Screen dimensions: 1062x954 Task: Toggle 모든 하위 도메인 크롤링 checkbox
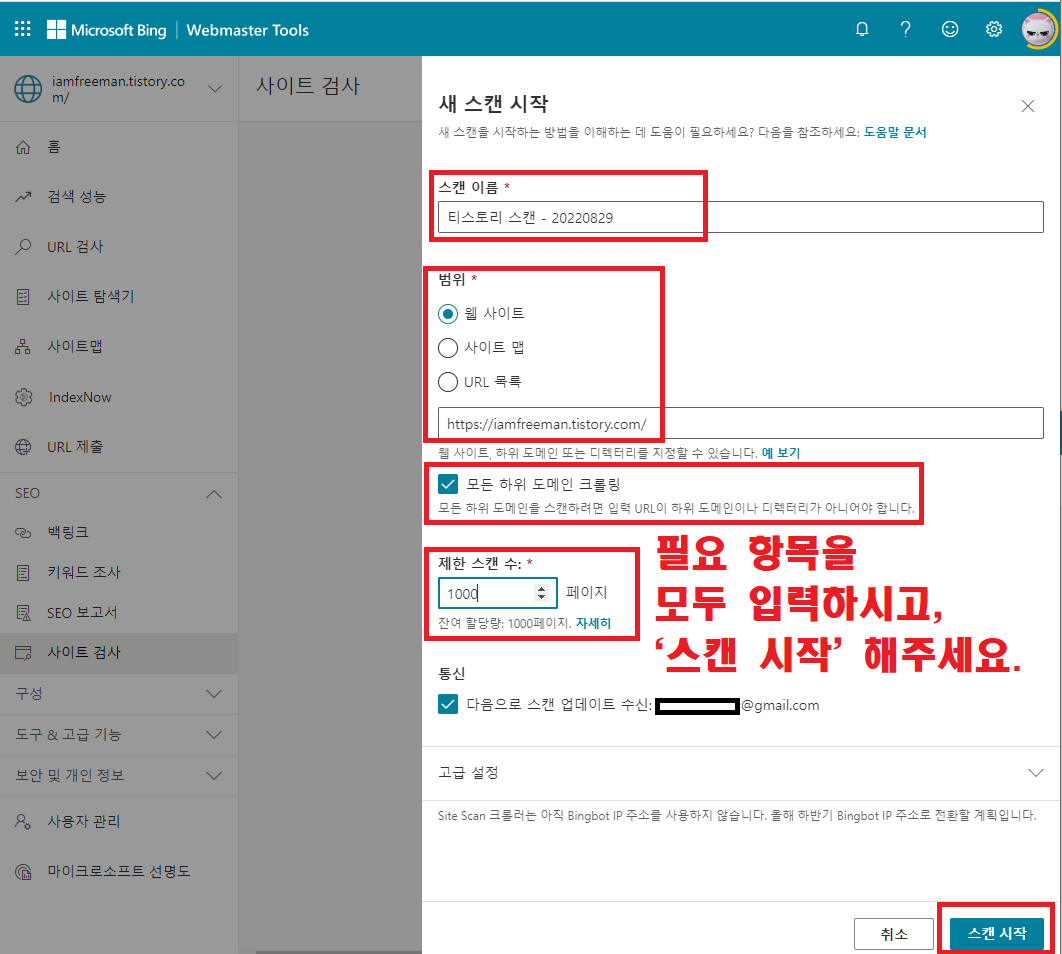coord(448,484)
